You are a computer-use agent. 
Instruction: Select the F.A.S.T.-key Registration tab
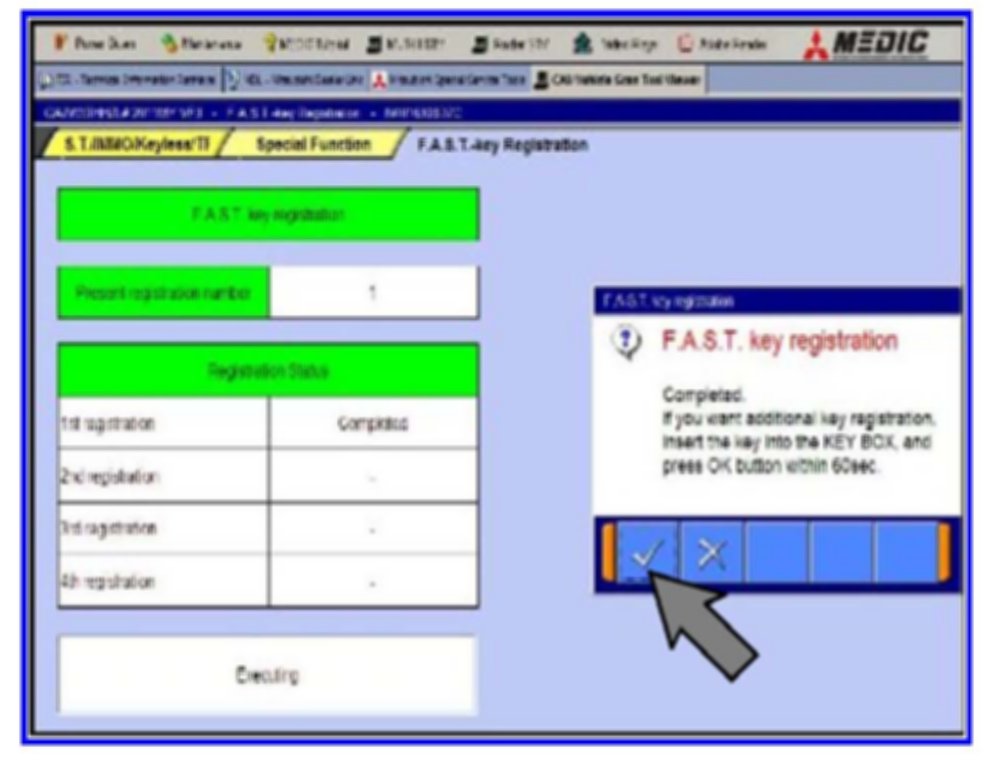[x=500, y=145]
